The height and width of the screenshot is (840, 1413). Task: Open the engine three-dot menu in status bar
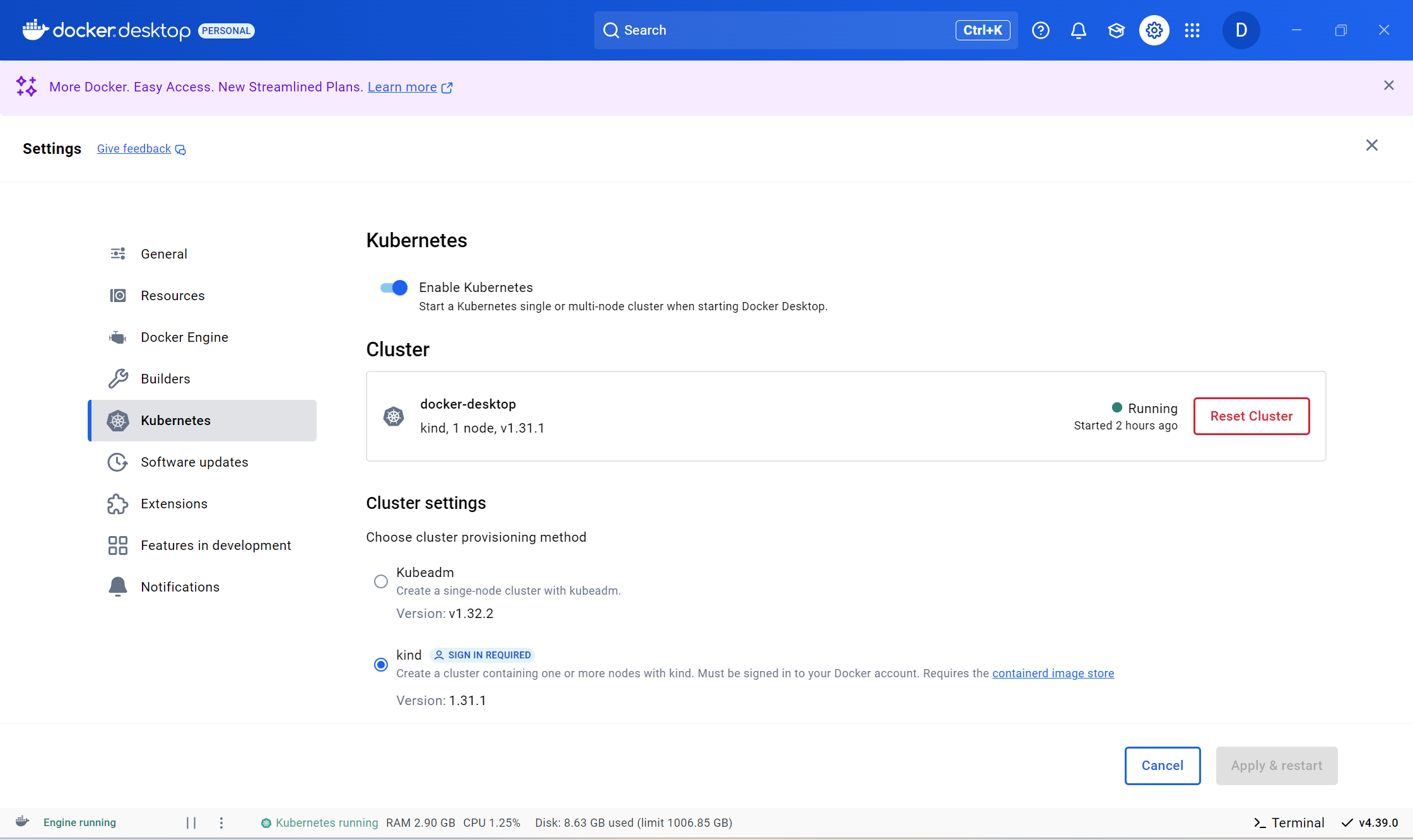[x=221, y=823]
